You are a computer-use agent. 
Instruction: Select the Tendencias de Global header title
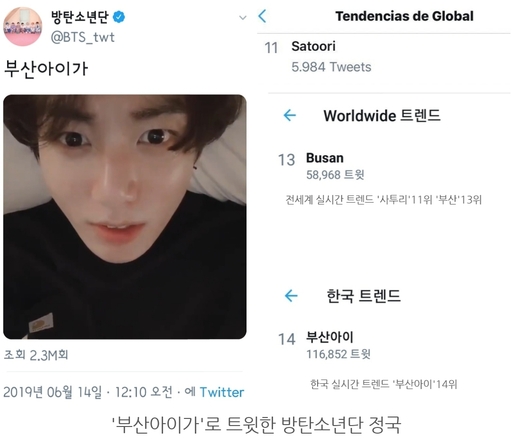404,16
